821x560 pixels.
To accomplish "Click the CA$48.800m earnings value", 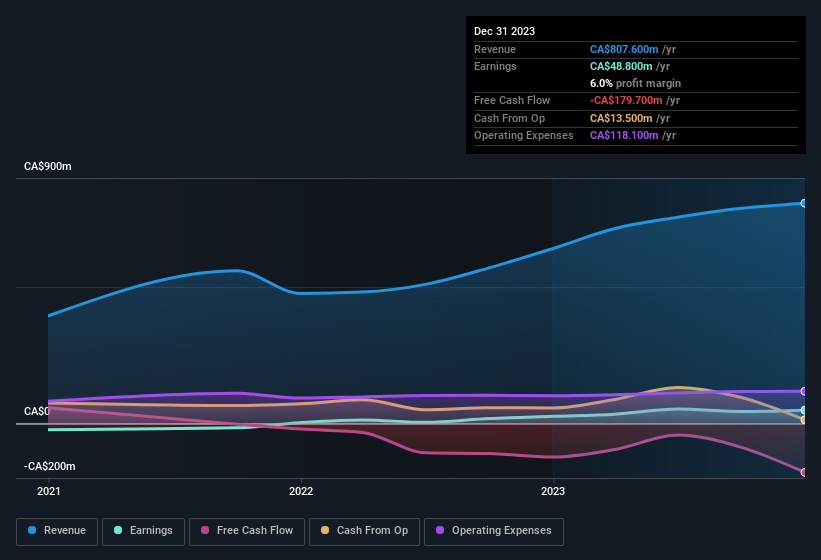I will click(x=621, y=66).
